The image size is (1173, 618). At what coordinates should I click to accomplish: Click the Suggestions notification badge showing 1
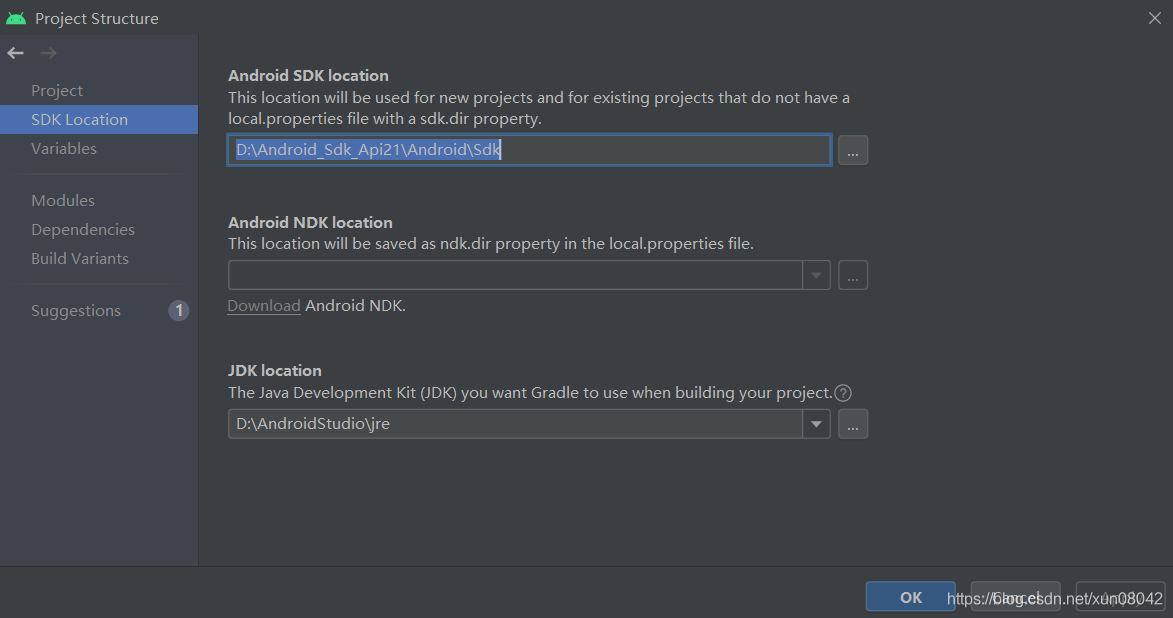(178, 310)
